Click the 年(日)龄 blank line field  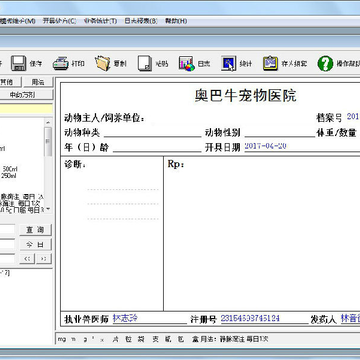(157, 147)
